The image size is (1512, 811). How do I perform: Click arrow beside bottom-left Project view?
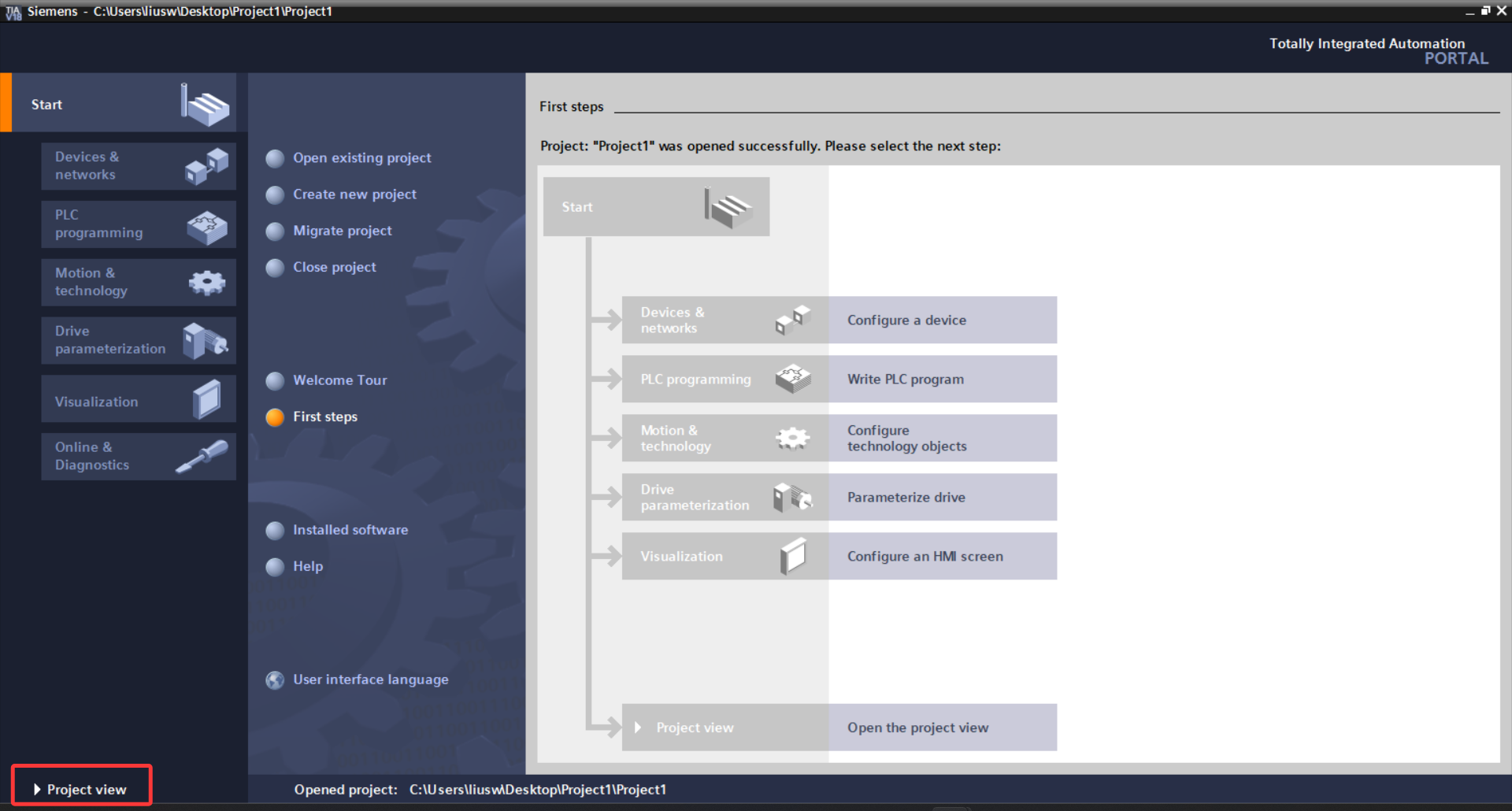point(37,789)
